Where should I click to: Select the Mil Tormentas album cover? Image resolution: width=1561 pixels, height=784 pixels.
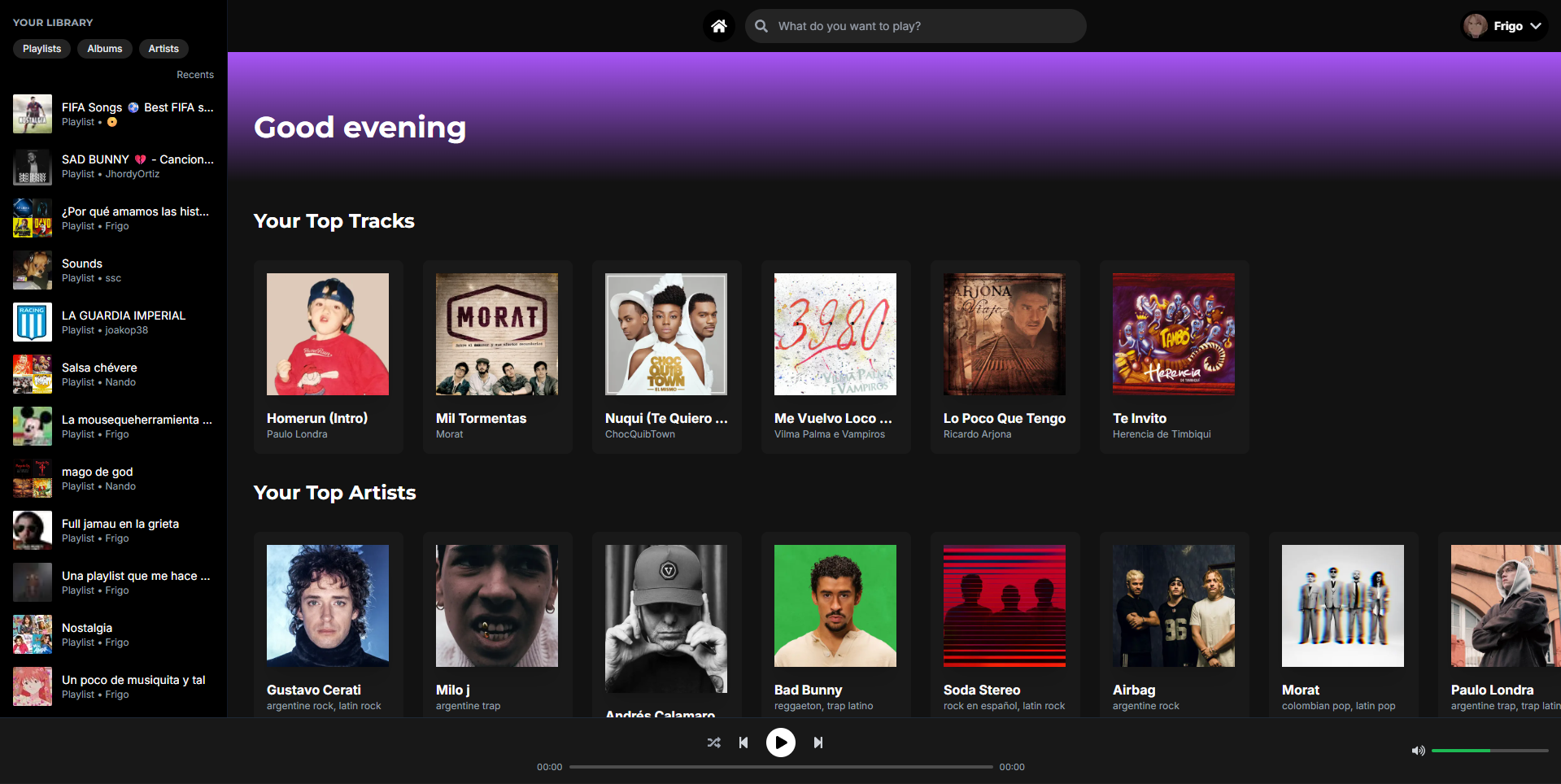[497, 334]
